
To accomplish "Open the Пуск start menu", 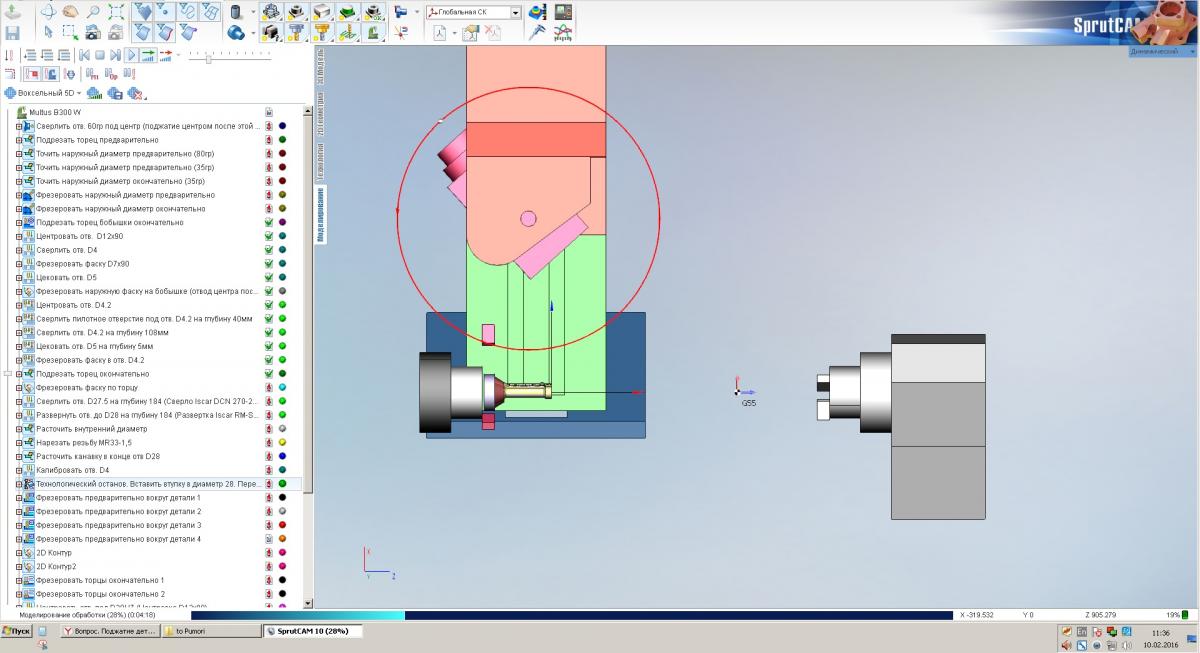I will pyautogui.click(x=19, y=632).
